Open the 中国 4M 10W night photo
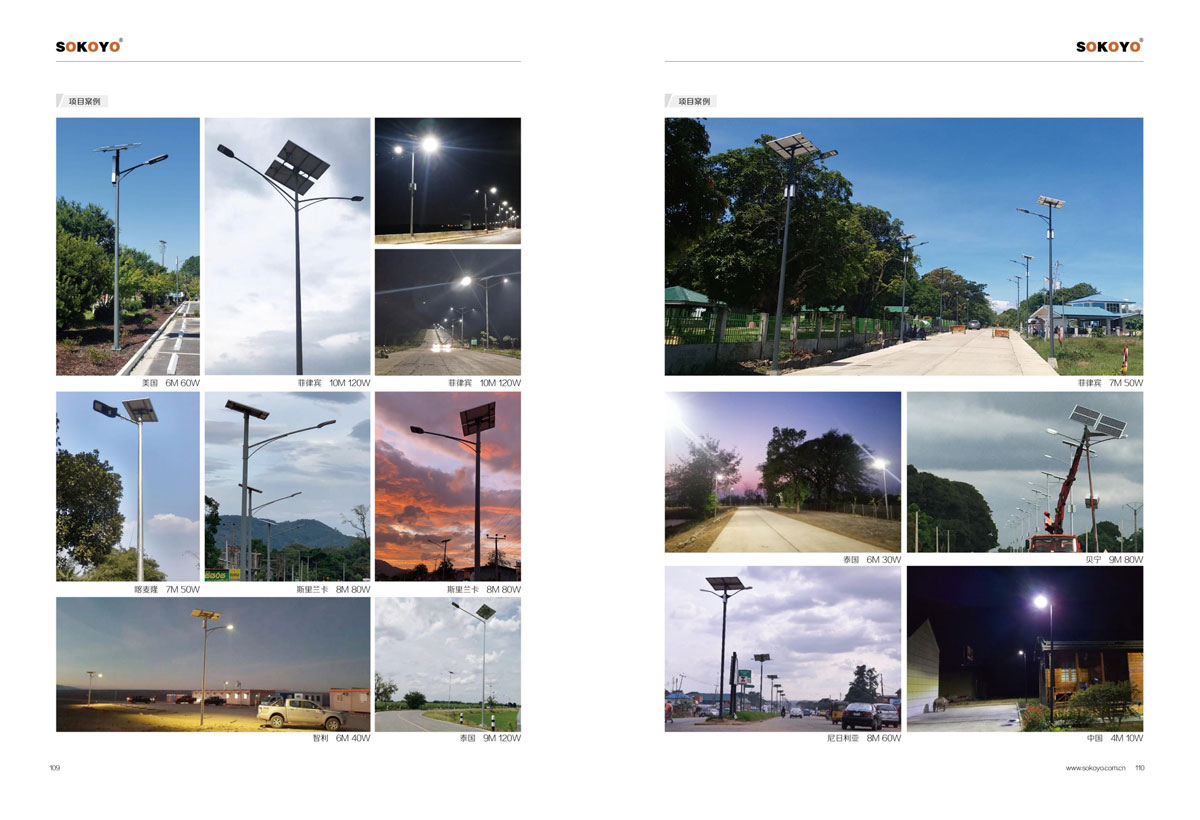The width and height of the screenshot is (1200, 820). click(1024, 648)
